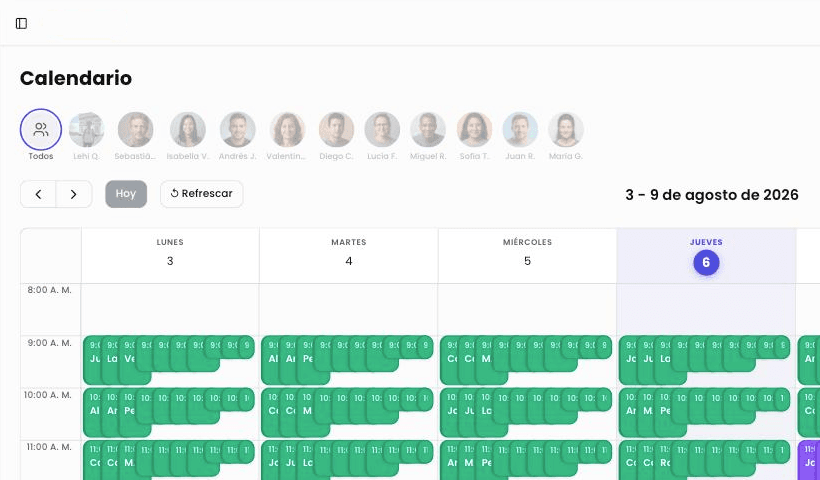Filter calendar by Diego C. avatar
The width and height of the screenshot is (820, 480).
tap(336, 129)
